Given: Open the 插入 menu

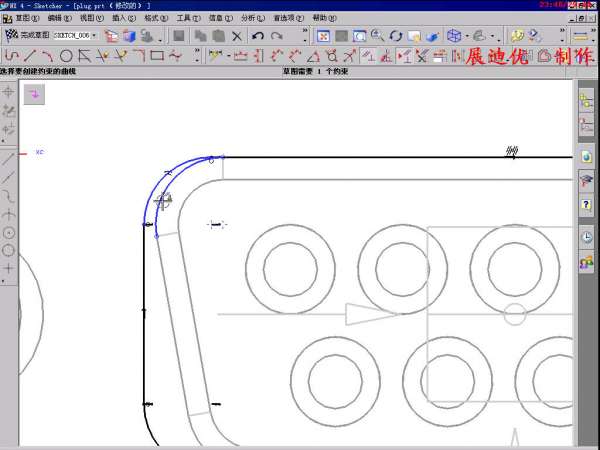Looking at the screenshot, I should 124,18.
